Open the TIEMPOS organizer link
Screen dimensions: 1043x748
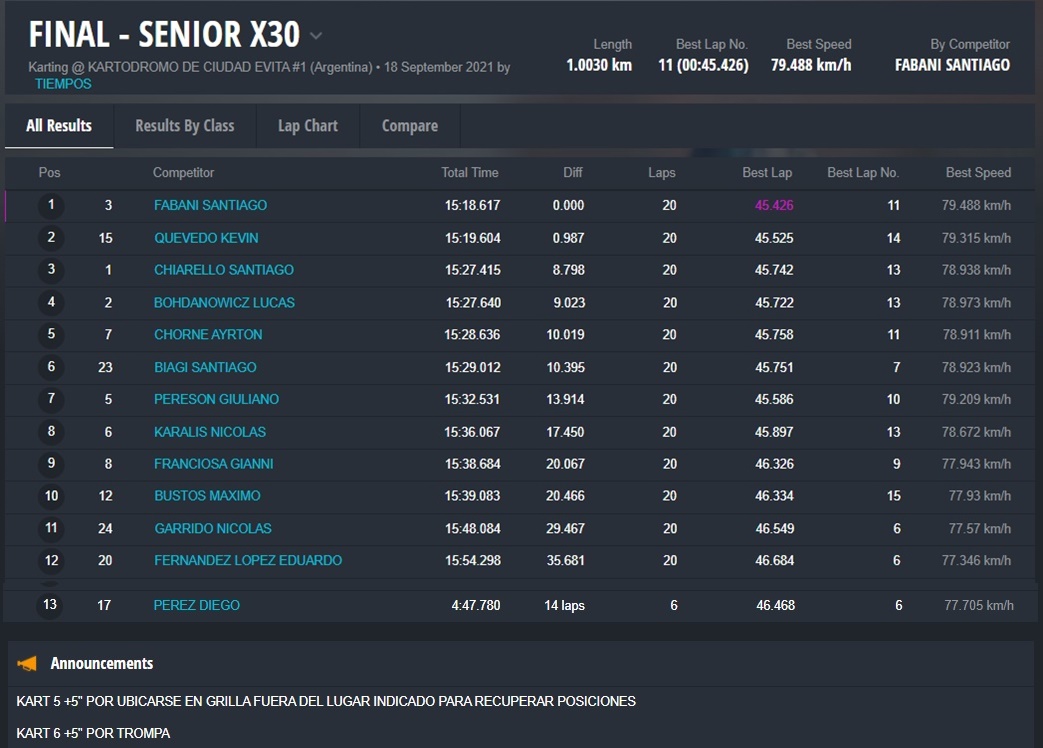click(x=63, y=84)
